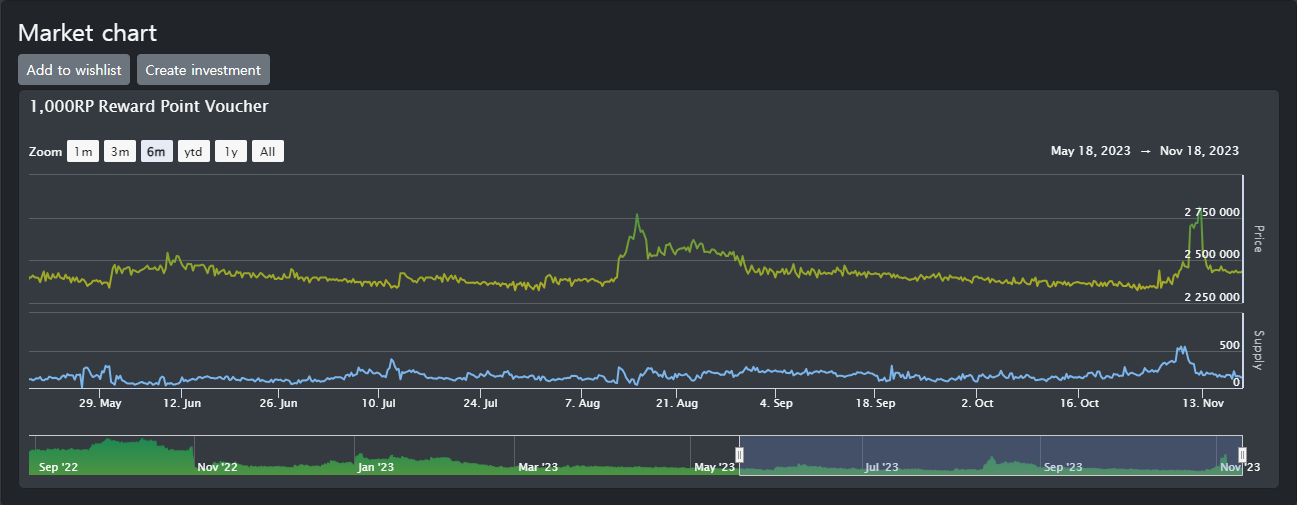Click the shaded selected range in navigator
Viewport: 1297px width, 505px height.
(x=990, y=455)
